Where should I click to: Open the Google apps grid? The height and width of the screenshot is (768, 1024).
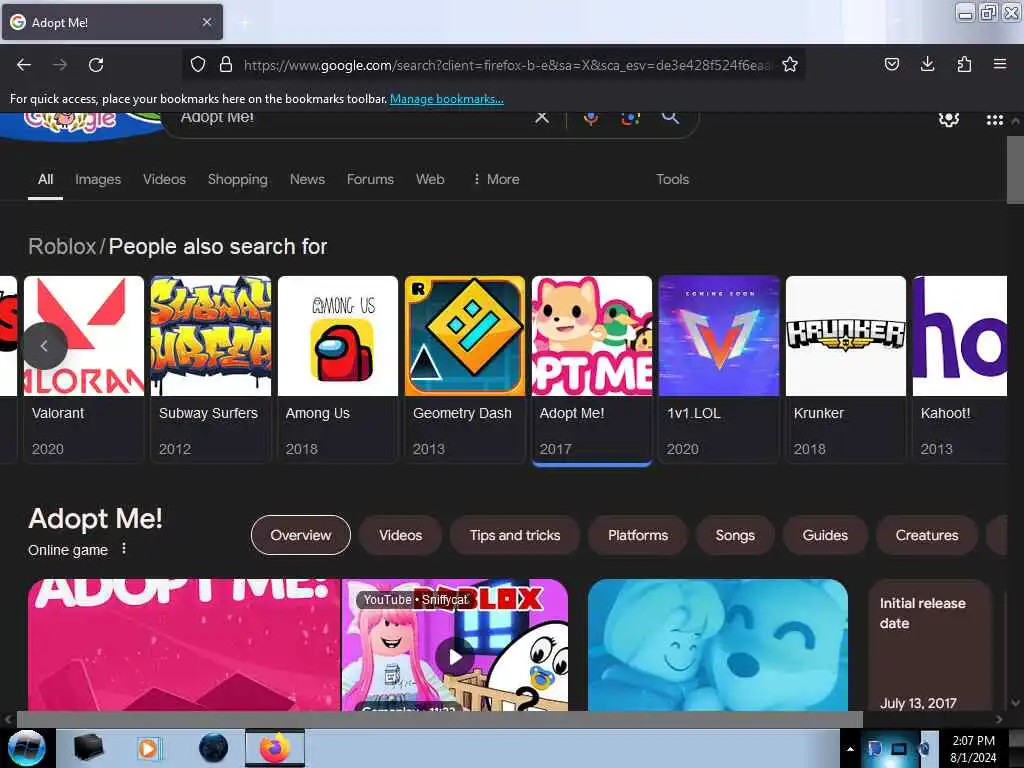pyautogui.click(x=995, y=120)
